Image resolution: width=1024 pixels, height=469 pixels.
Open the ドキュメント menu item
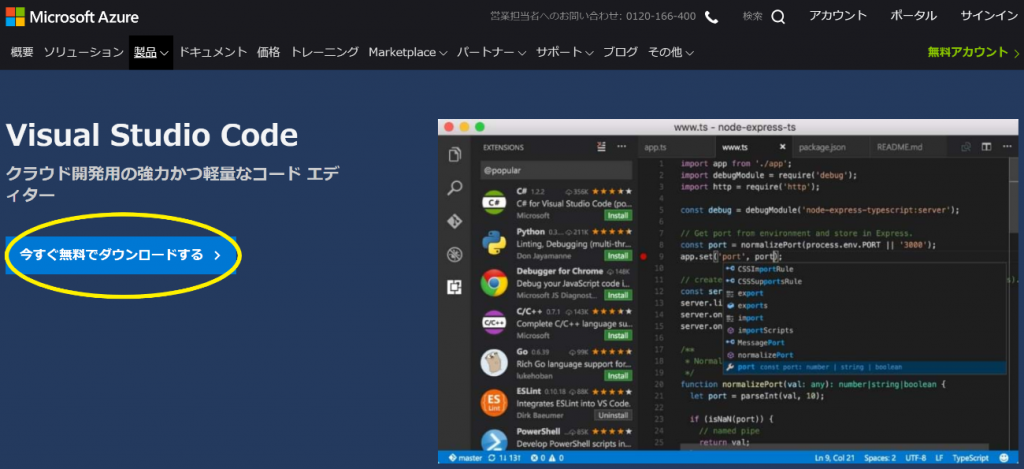(x=214, y=52)
